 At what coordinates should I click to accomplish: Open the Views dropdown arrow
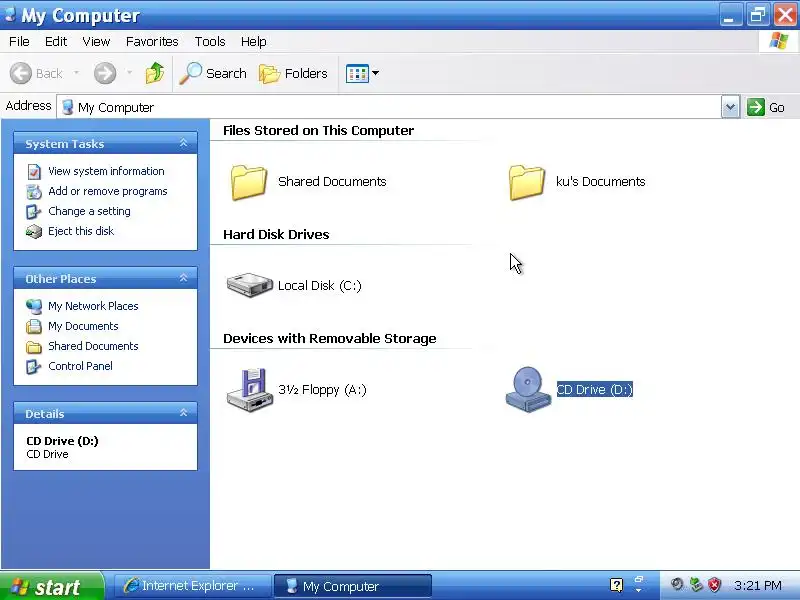click(x=376, y=73)
